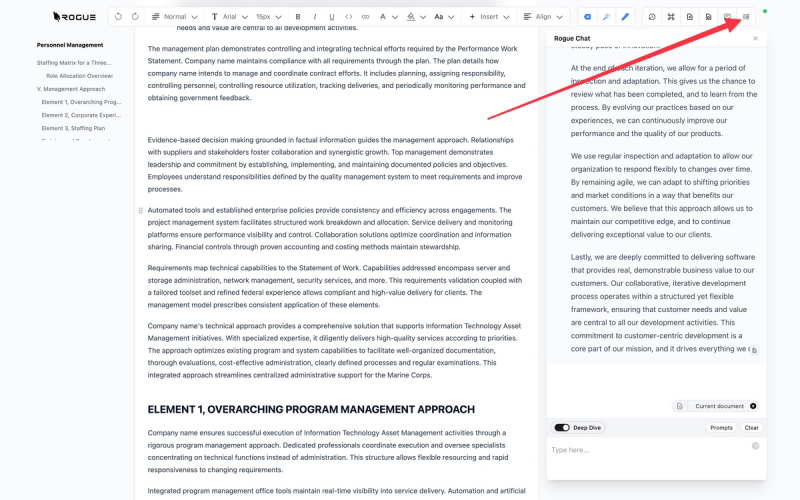Expand the Aa text case chevron
This screenshot has height=500, width=800.
click(452, 17)
